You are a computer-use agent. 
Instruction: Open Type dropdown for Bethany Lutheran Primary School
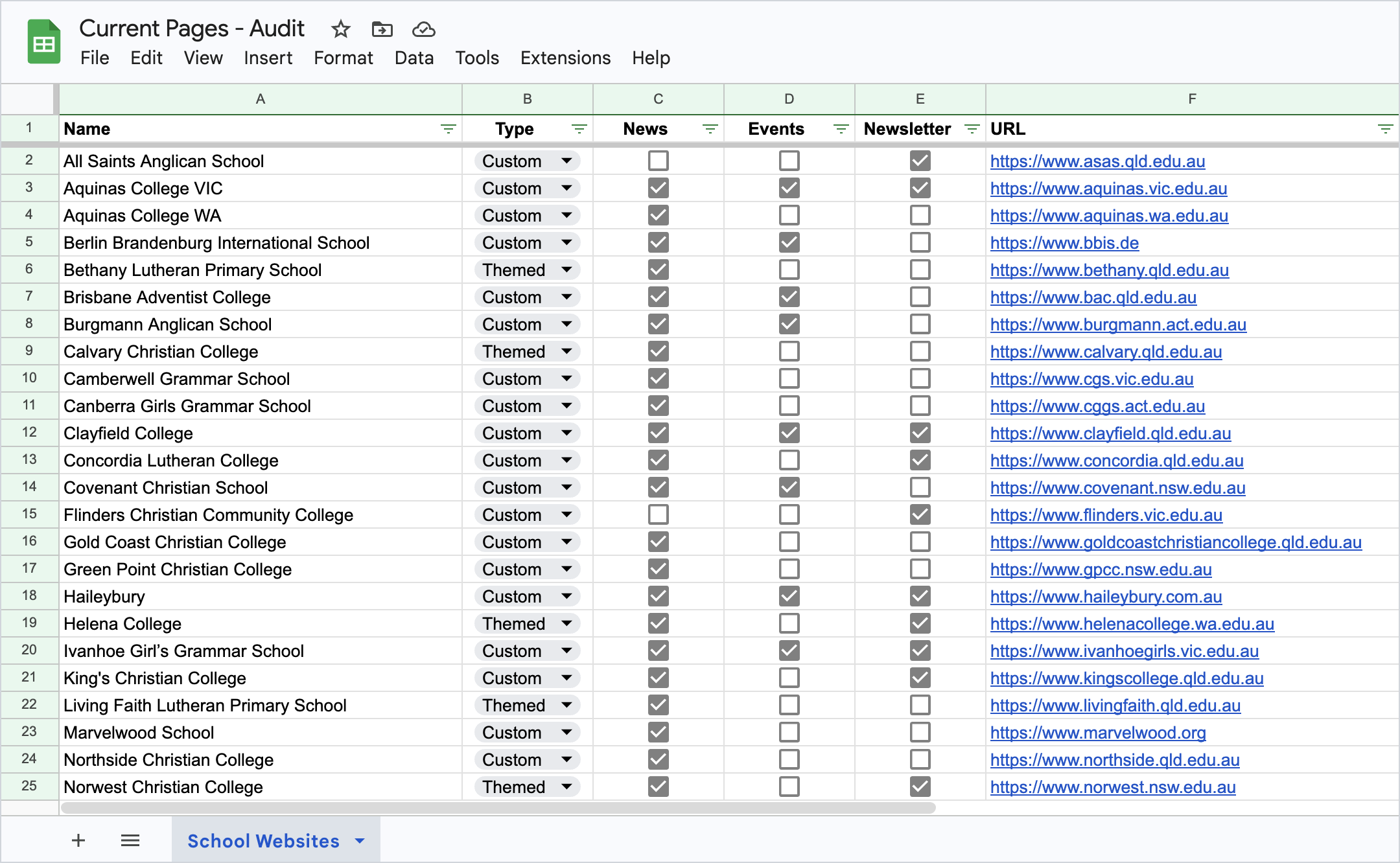coord(566,270)
